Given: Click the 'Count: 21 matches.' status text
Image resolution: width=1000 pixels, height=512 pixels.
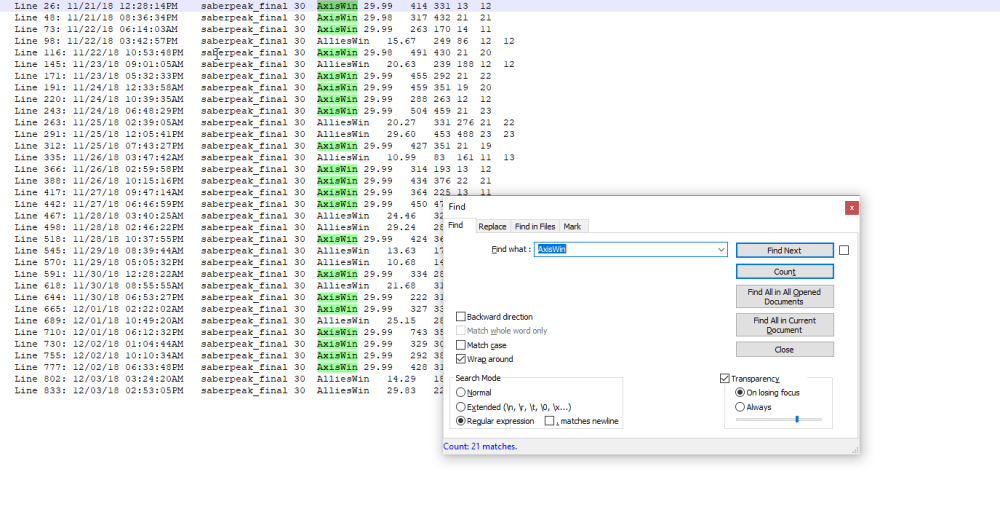Looking at the screenshot, I should tap(480, 446).
